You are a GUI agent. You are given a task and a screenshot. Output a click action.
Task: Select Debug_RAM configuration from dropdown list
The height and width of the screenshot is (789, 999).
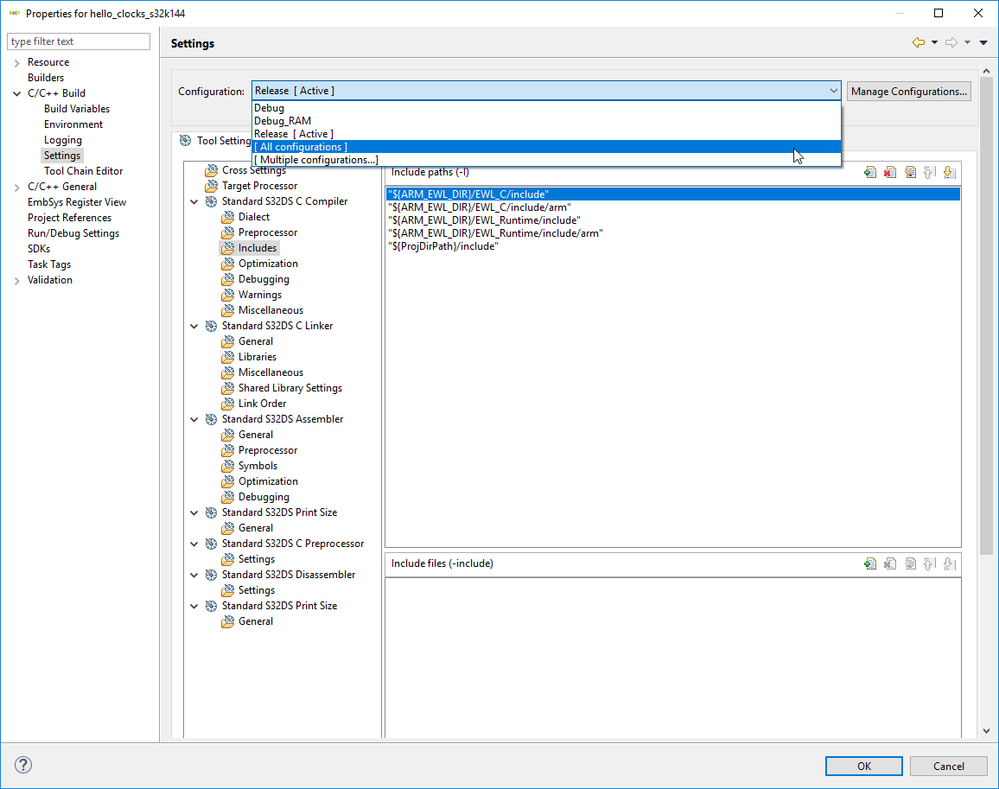(547, 120)
